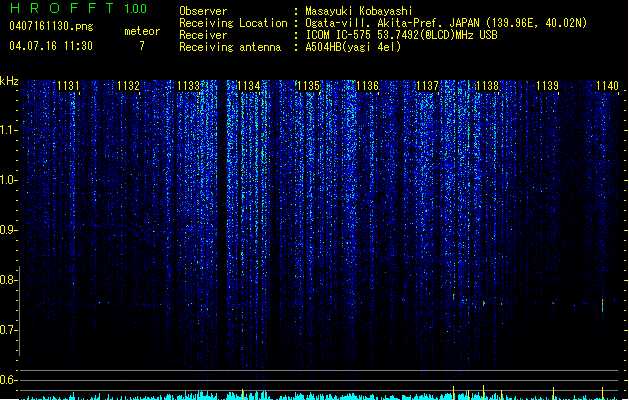Click the Ogata-vill. Akita-Pref. JAPAN location text

point(446,23)
